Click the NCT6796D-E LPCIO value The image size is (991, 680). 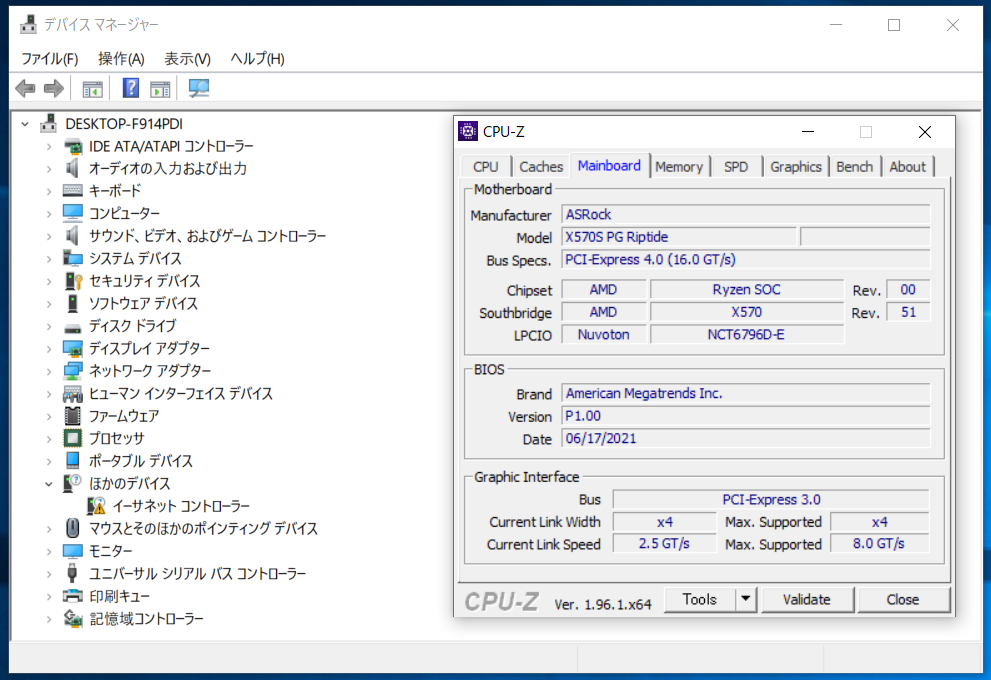(746, 334)
